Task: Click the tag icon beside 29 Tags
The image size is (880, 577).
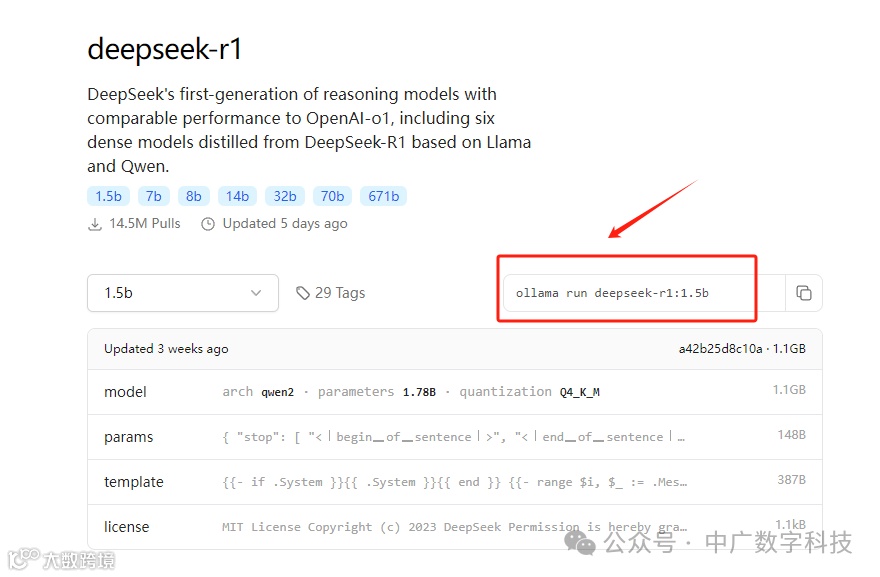Action: click(x=303, y=293)
